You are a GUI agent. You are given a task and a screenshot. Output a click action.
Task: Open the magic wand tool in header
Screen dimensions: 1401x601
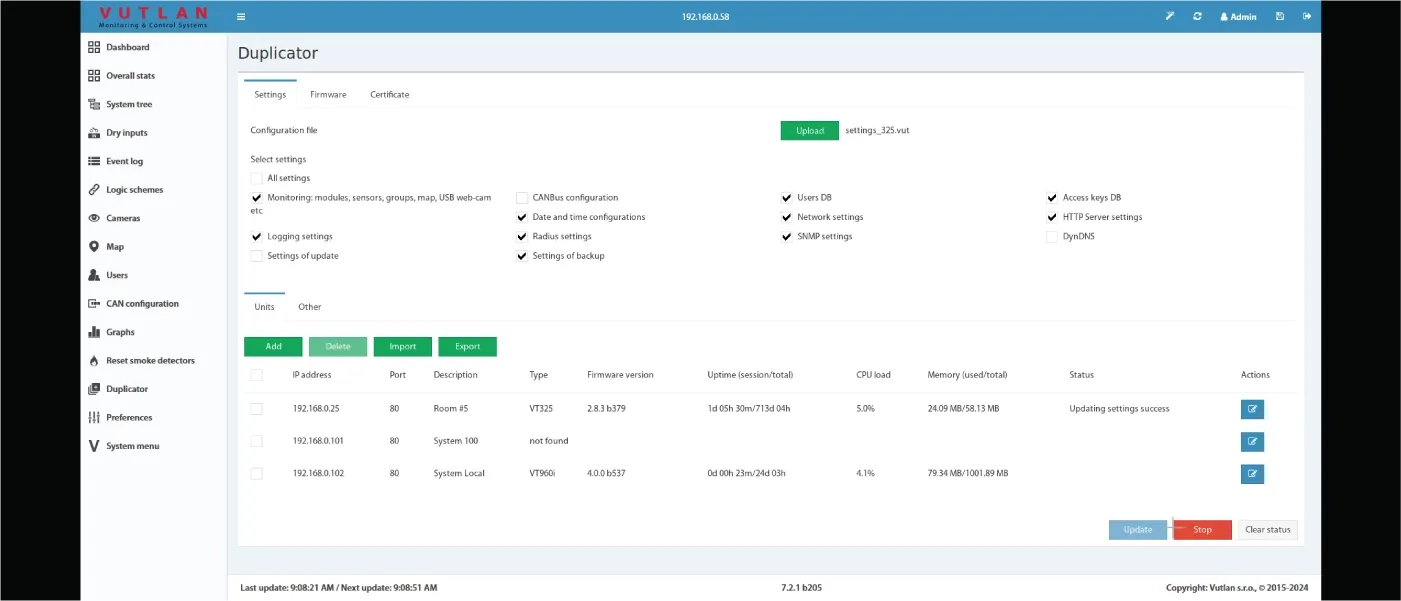[x=1170, y=17]
